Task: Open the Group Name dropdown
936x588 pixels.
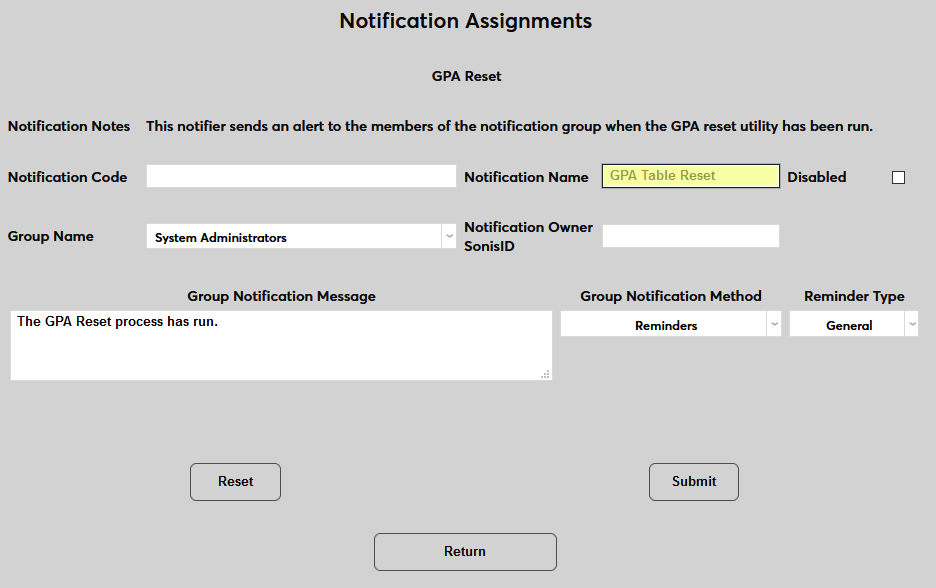Action: point(300,236)
